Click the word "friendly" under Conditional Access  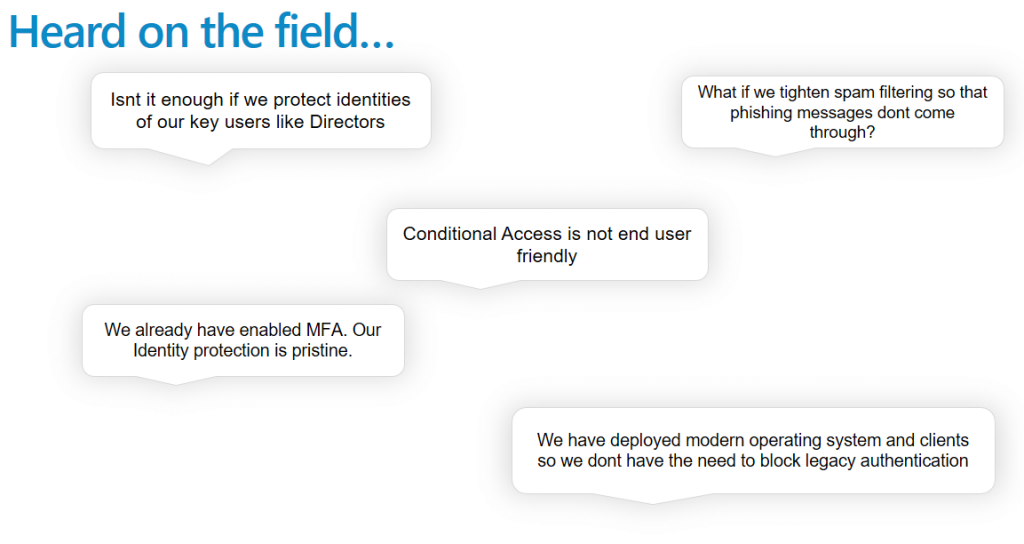tap(547, 256)
